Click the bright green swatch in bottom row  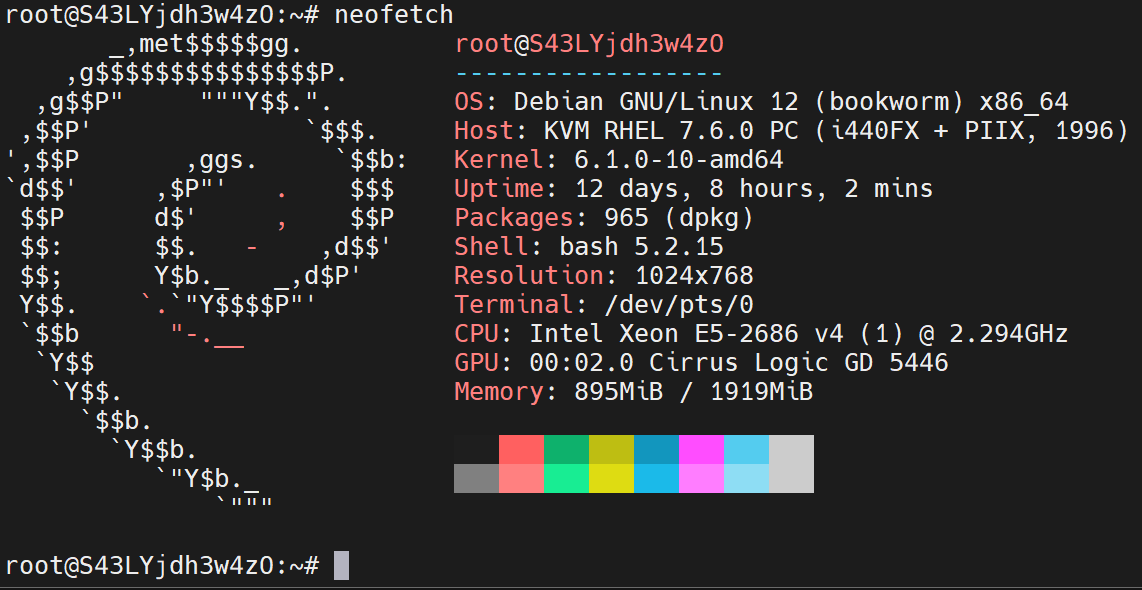(566, 478)
